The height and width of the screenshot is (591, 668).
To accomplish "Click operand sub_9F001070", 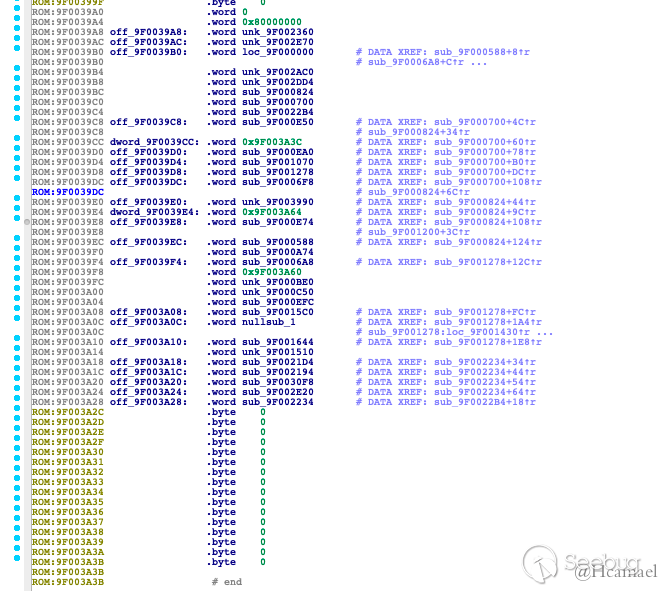I will click(x=278, y=162).
